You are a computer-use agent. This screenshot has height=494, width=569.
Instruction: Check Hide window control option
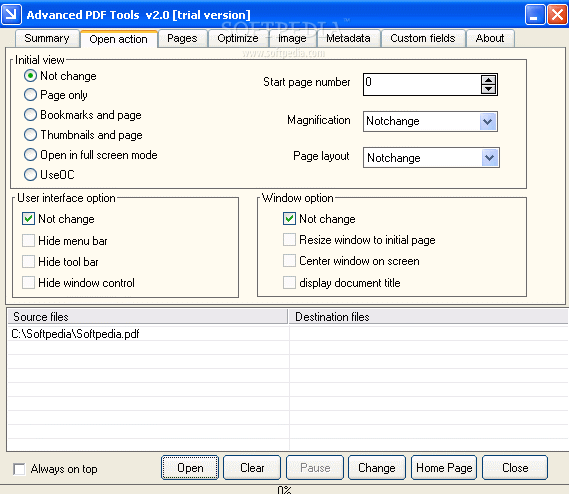tap(28, 282)
